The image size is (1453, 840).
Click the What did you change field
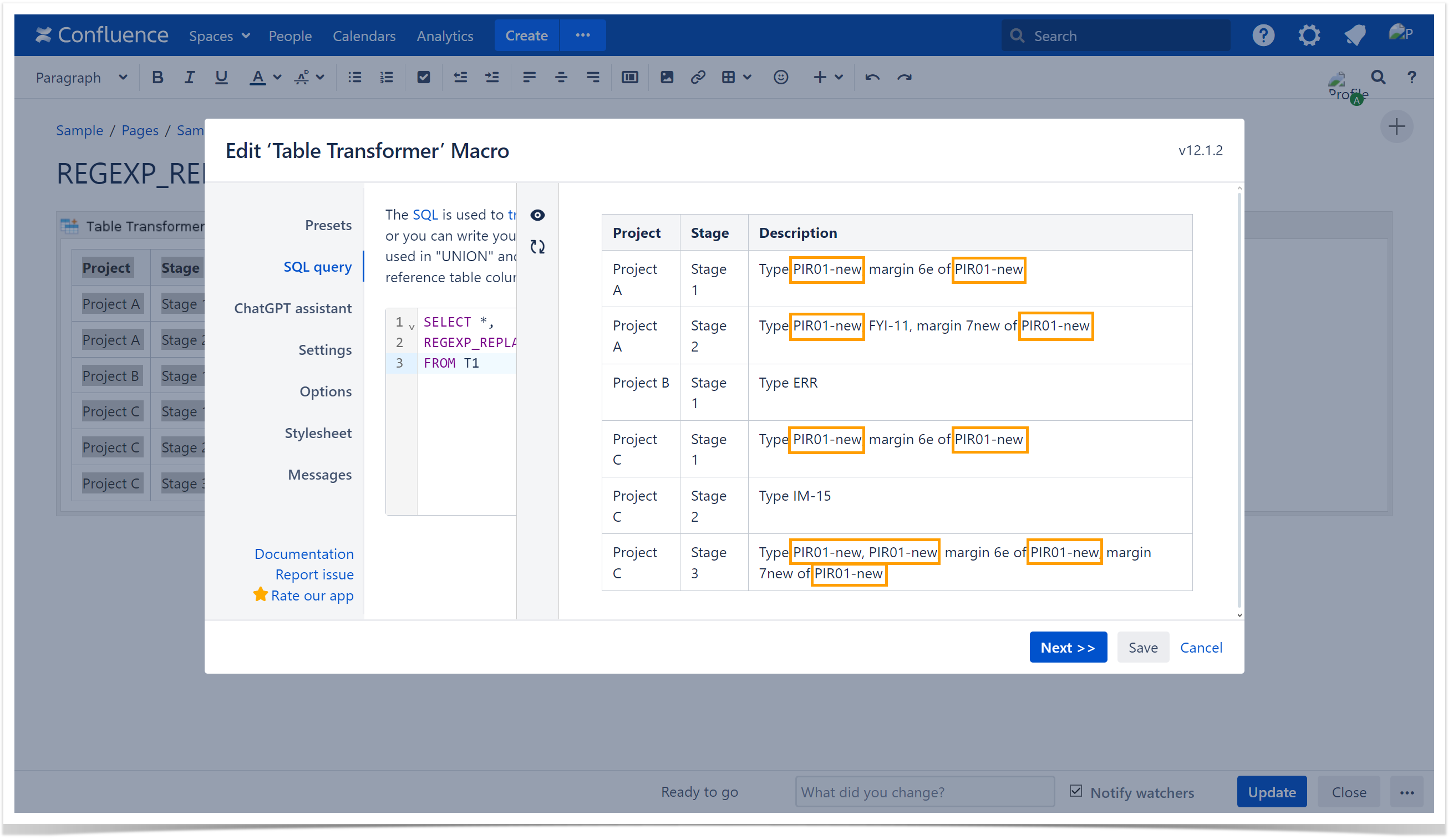924,792
